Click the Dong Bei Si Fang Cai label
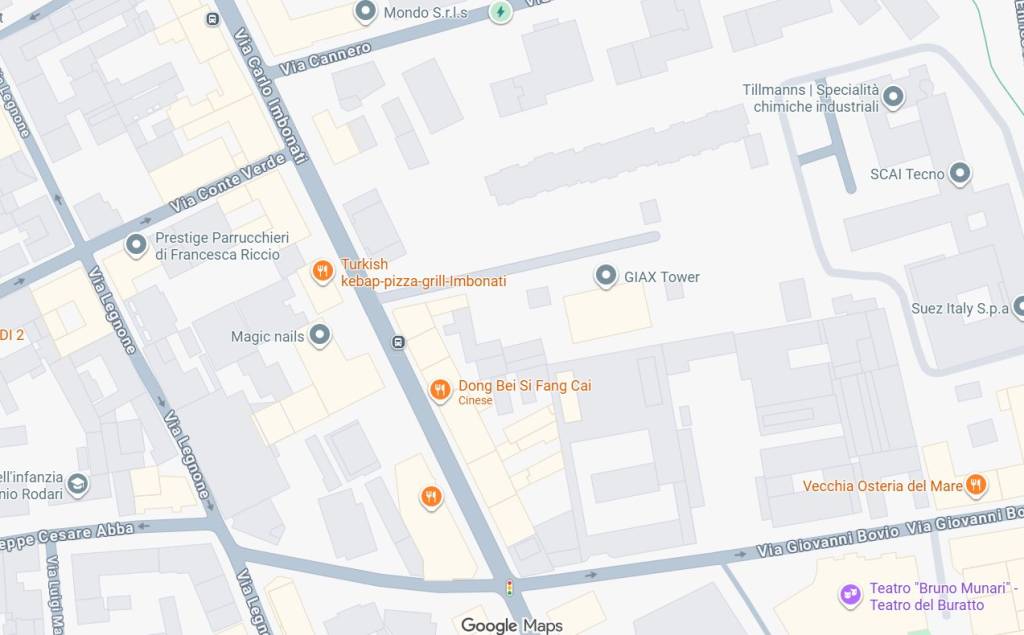The height and width of the screenshot is (635, 1024). [x=524, y=385]
